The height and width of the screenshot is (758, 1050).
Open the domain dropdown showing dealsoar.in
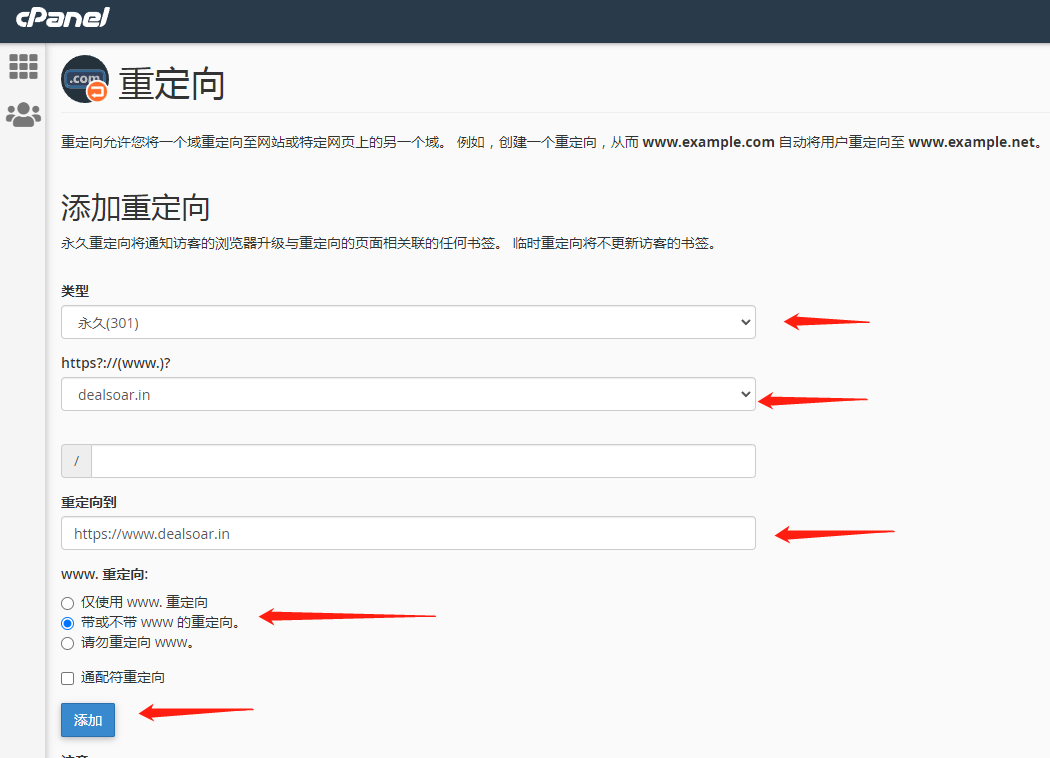pyautogui.click(x=408, y=394)
